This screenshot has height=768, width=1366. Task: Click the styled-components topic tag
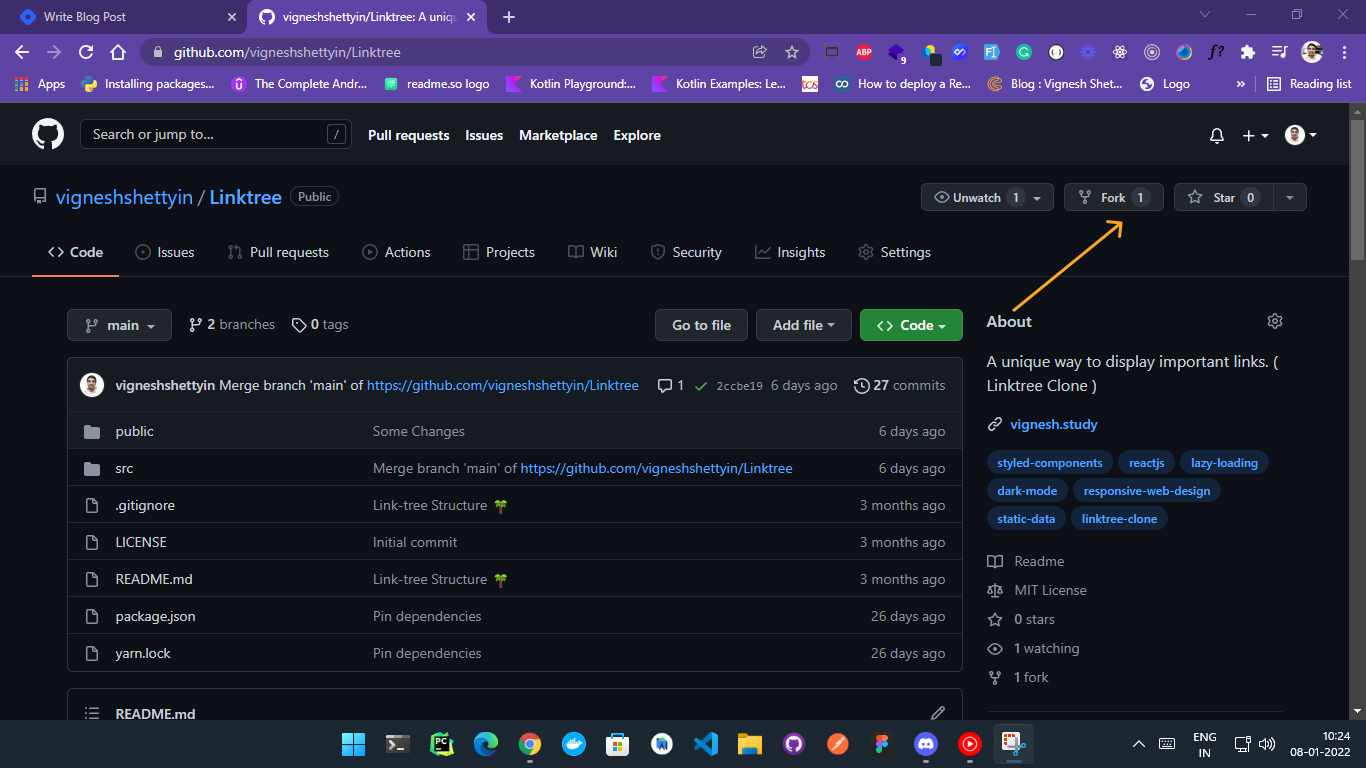point(1049,463)
